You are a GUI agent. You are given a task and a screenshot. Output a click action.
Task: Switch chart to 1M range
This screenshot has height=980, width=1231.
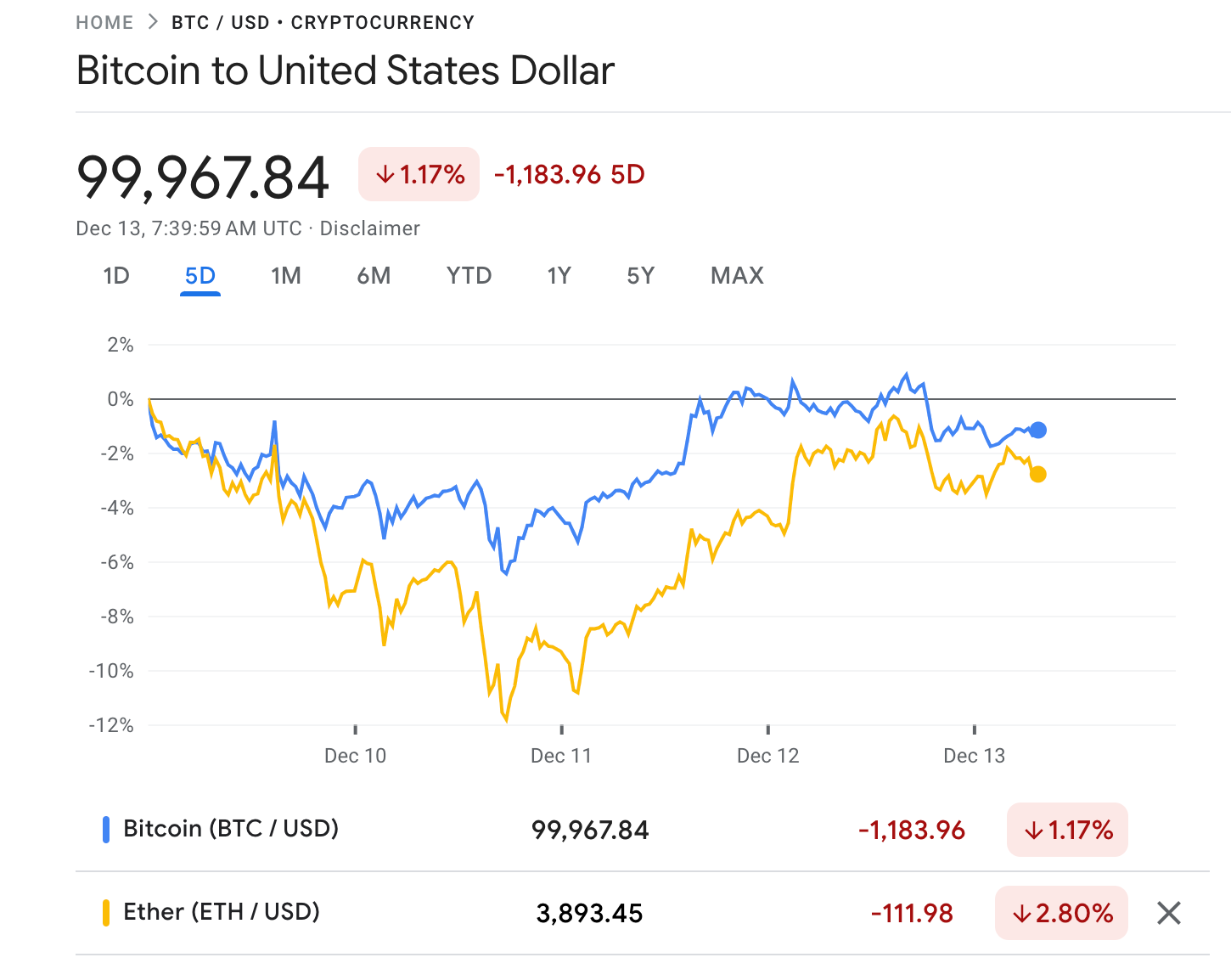click(x=286, y=276)
